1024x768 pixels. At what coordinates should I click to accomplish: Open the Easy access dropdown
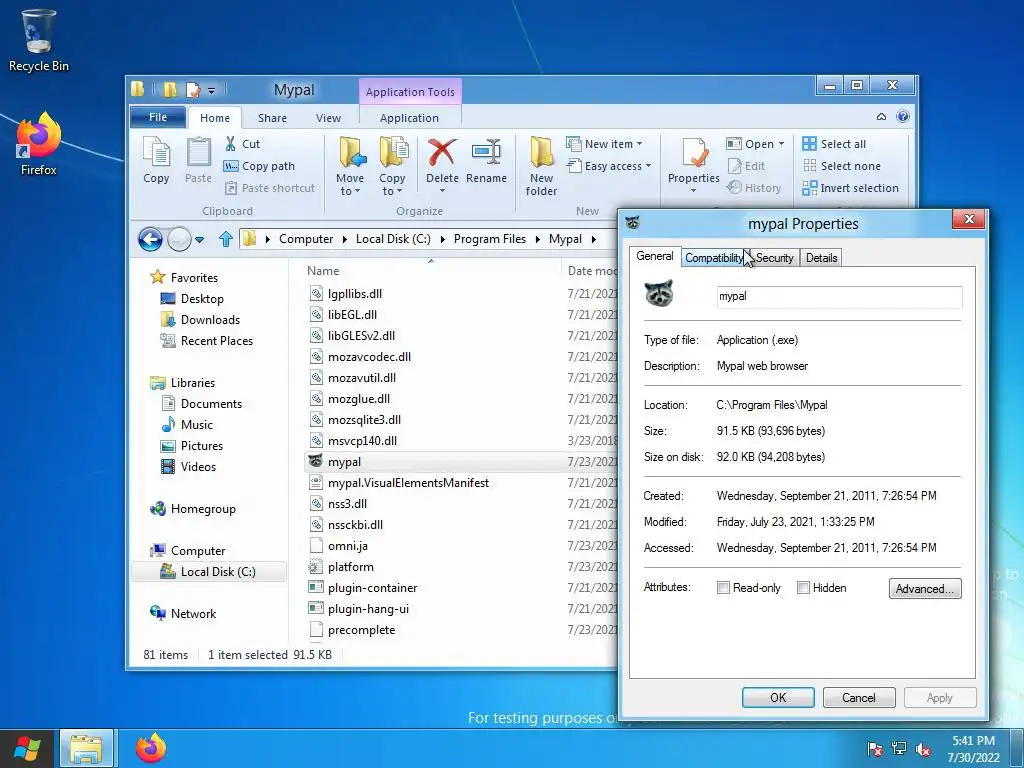tap(609, 166)
